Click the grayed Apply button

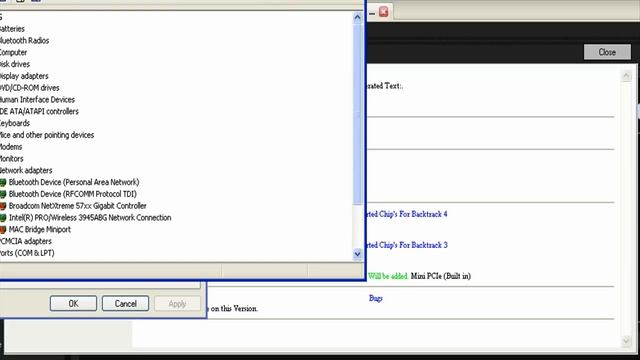(x=177, y=304)
